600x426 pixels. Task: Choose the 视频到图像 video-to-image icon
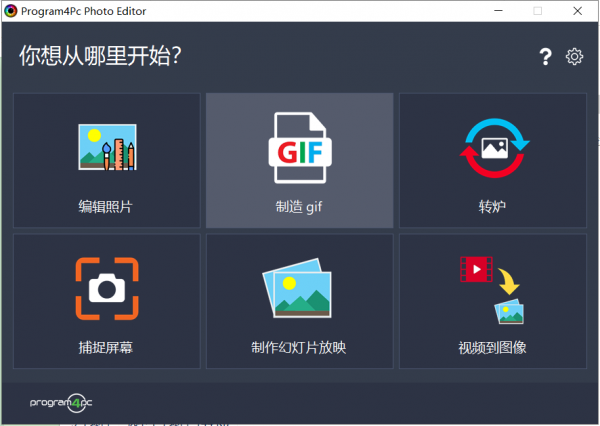pos(492,290)
